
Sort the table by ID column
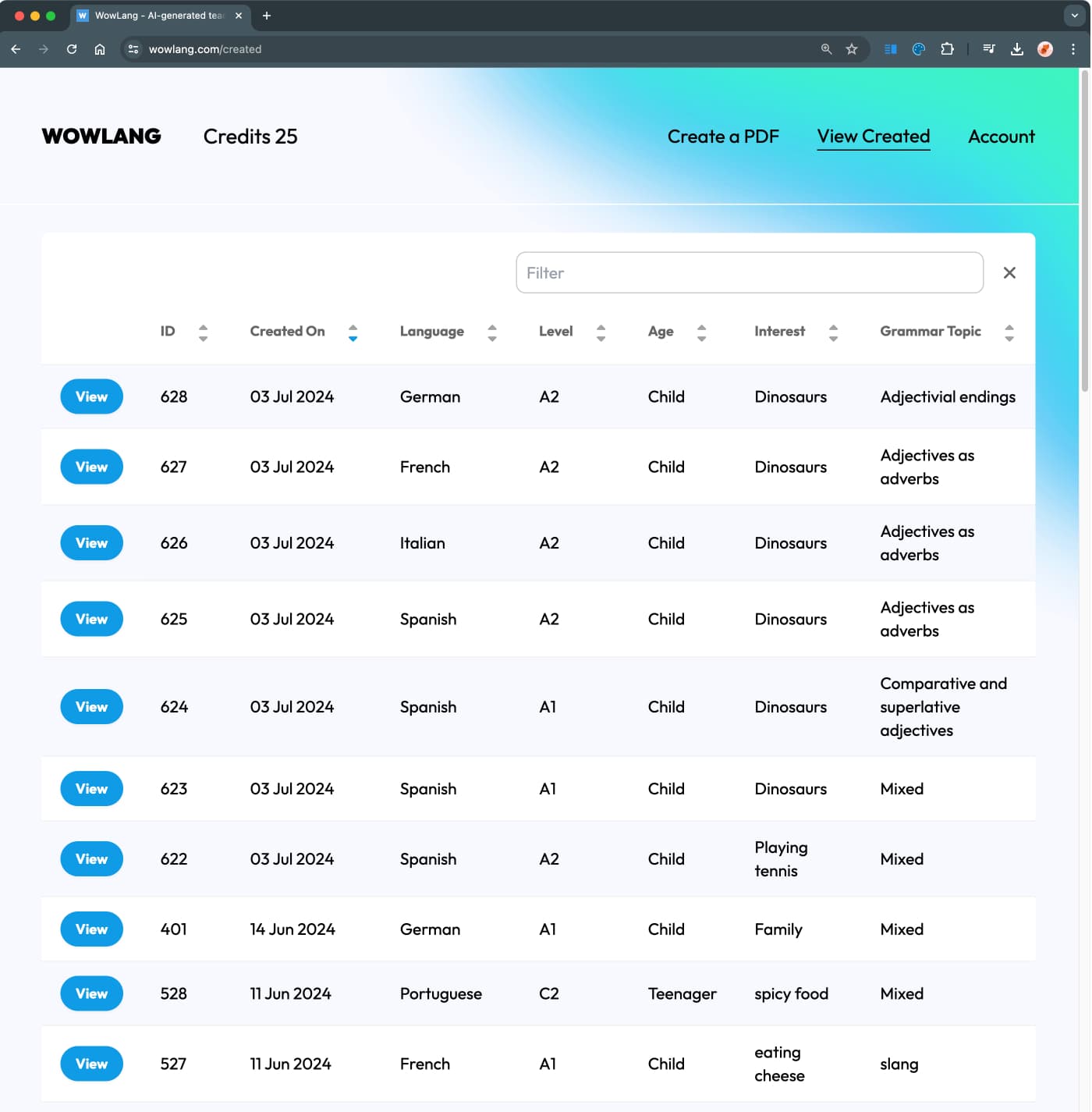[x=203, y=332]
